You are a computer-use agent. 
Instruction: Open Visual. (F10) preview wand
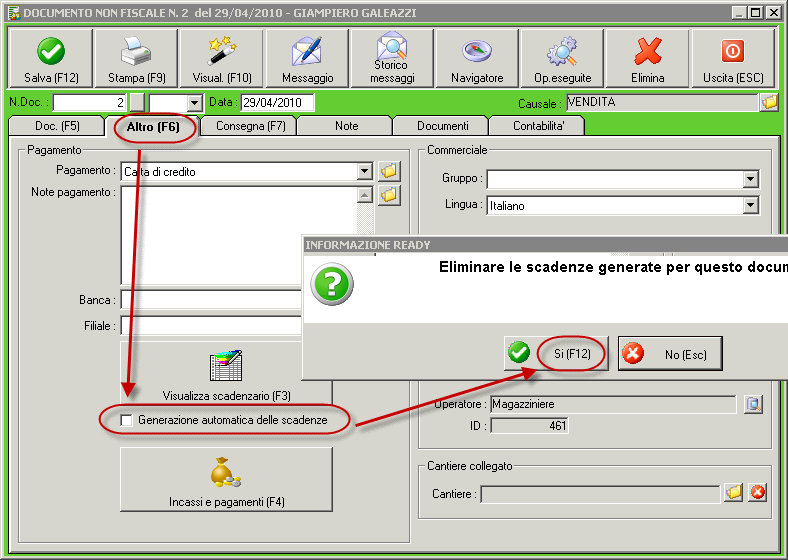pyautogui.click(x=222, y=58)
